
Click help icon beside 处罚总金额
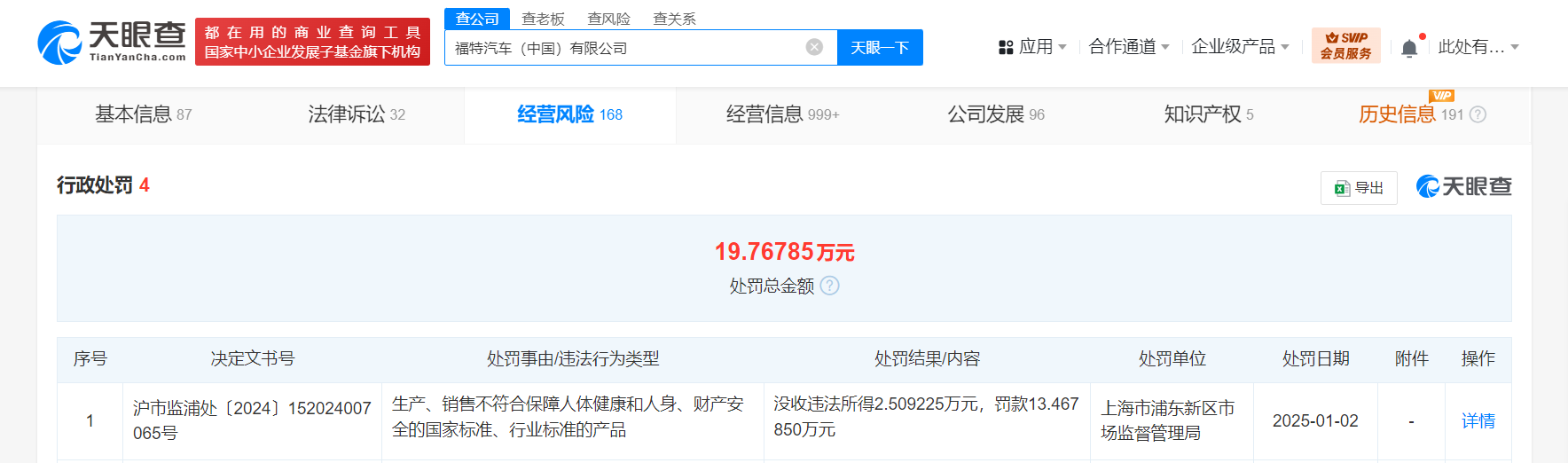(x=829, y=286)
